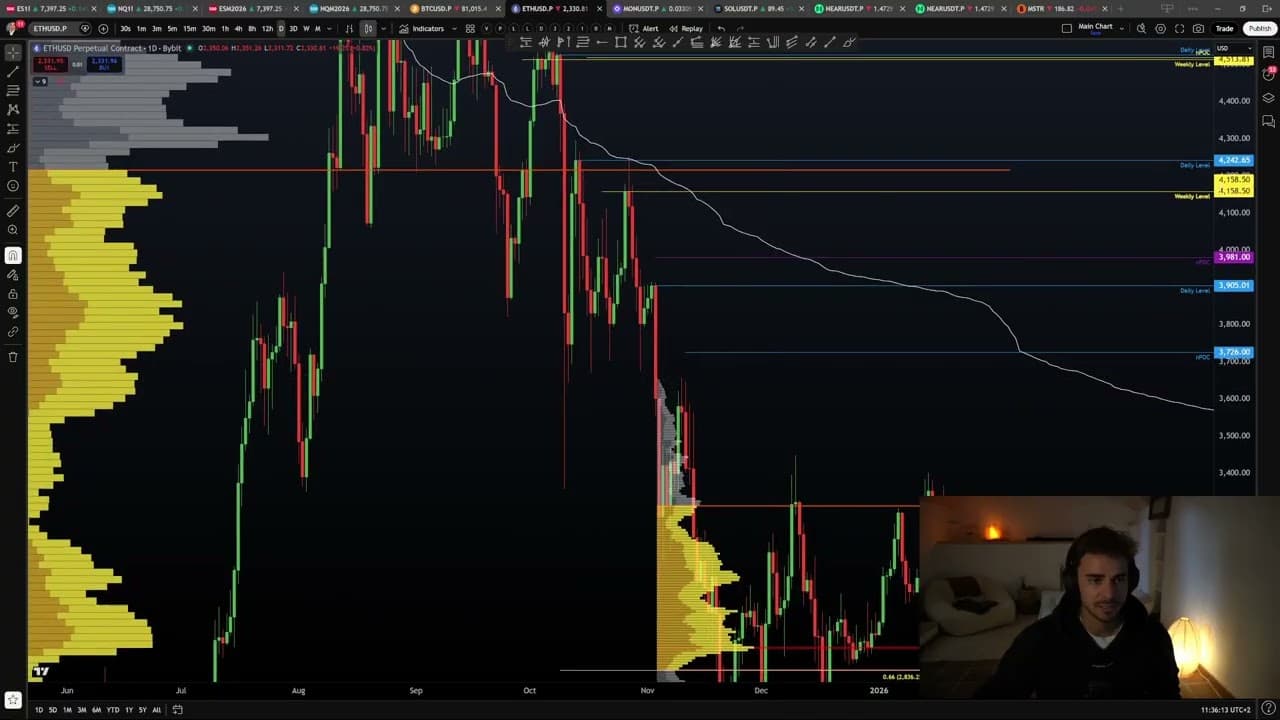The height and width of the screenshot is (720, 1280).
Task: Open the Fibonacci tools group
Action: [x=13, y=90]
